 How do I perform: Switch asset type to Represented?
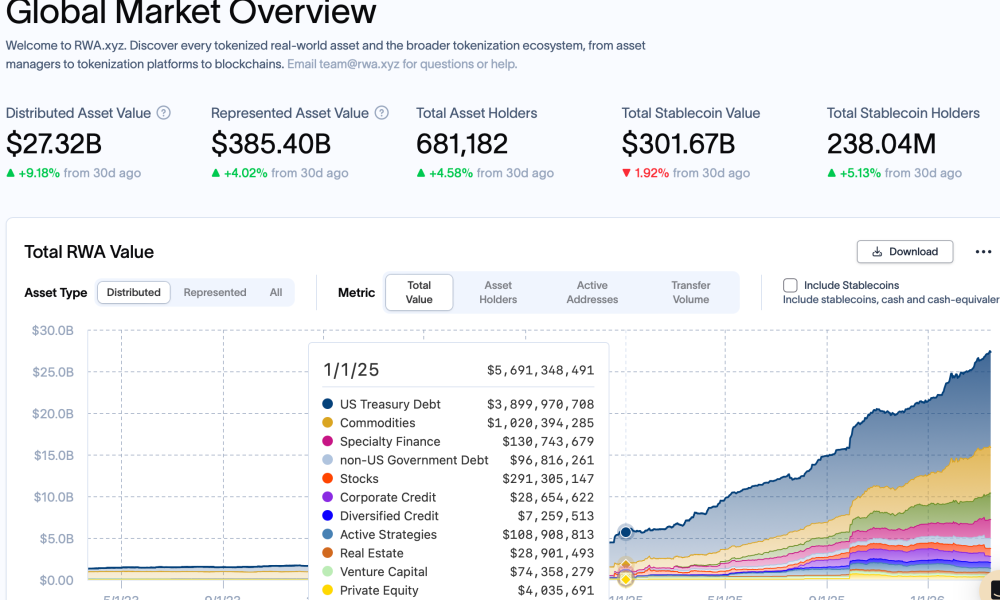tap(215, 293)
